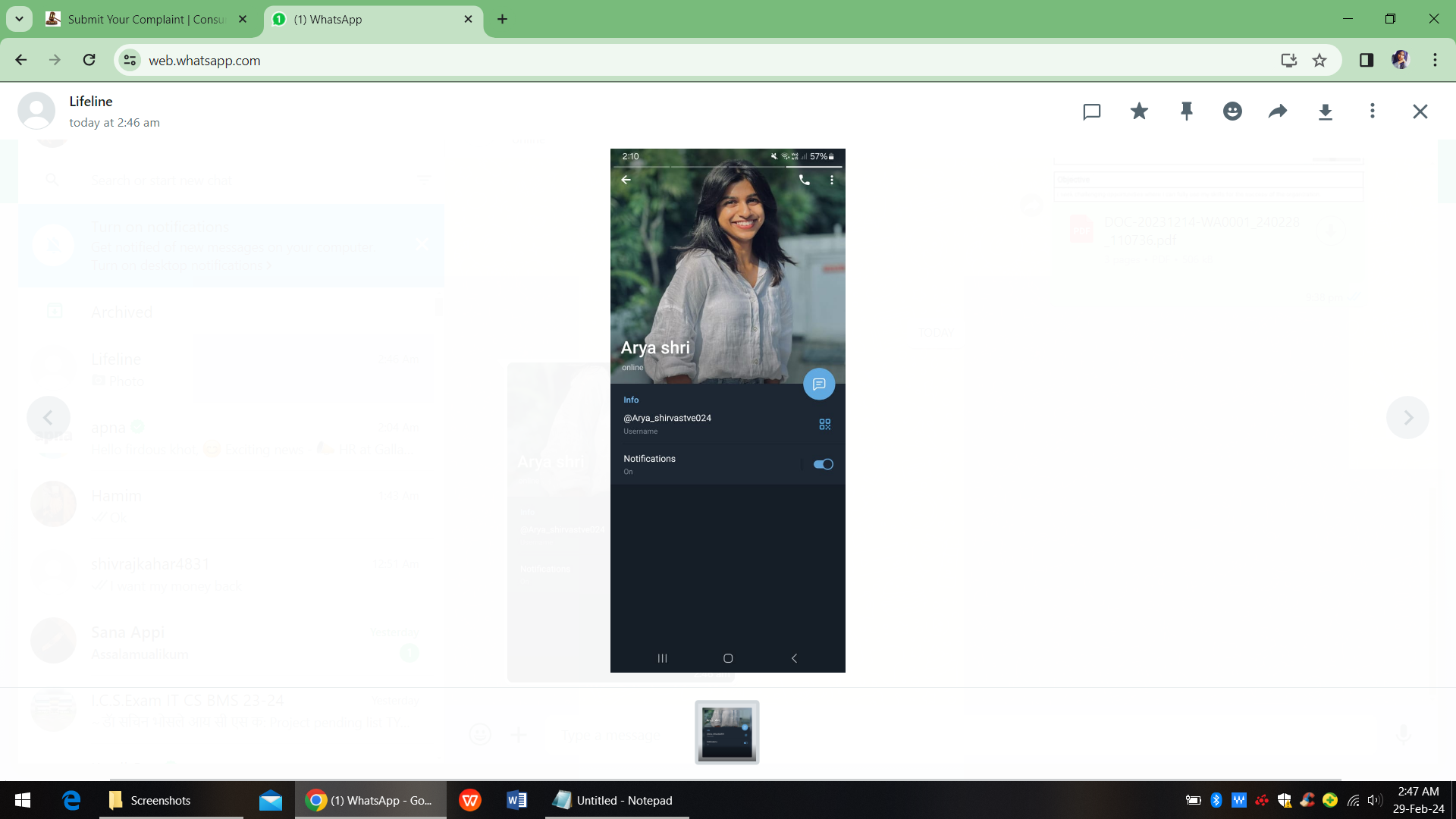1456x819 pixels.
Task: Pin the photo using pin icon
Action: coord(1186,111)
